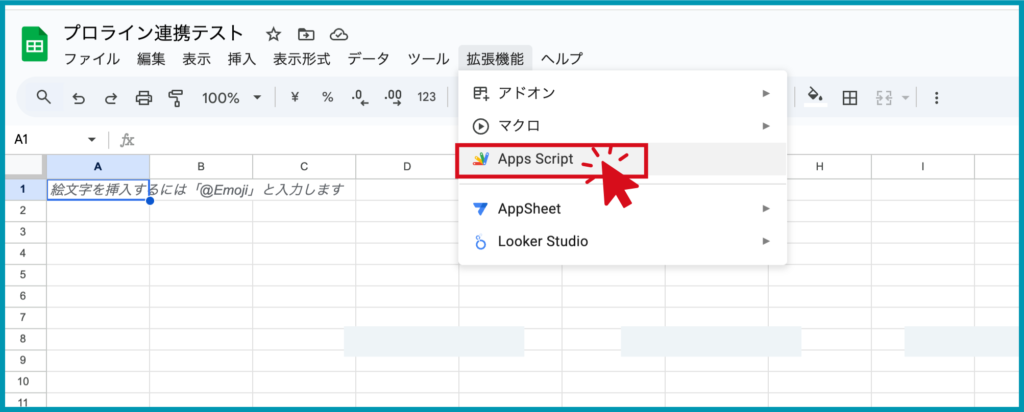
Task: Undo the last action
Action: point(78,98)
